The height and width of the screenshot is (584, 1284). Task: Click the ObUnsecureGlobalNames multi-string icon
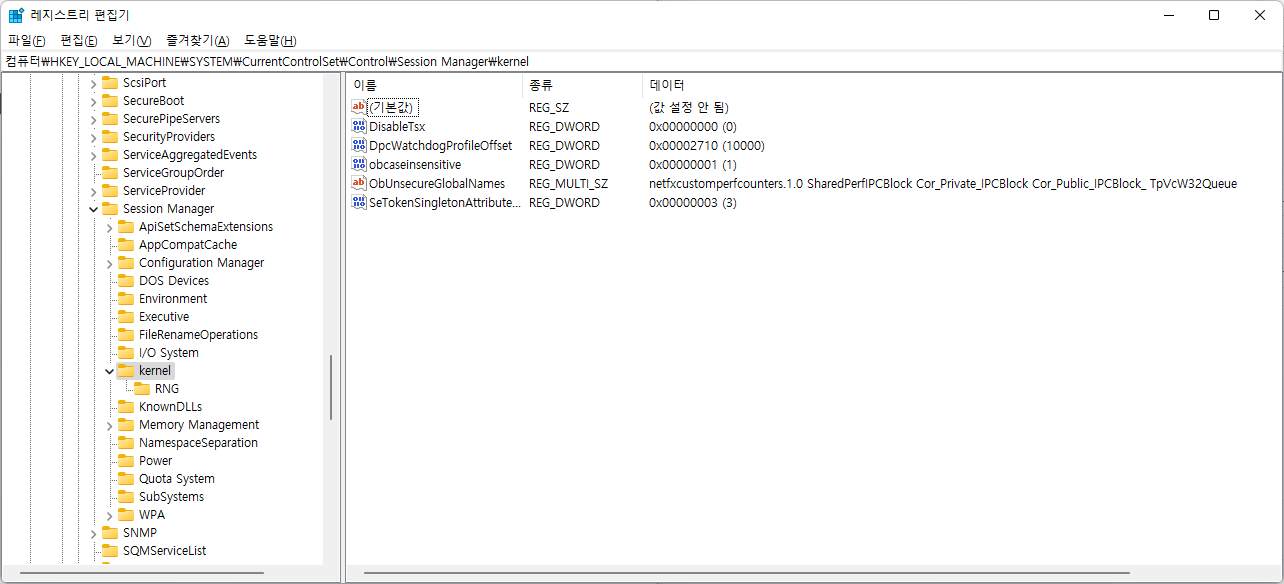(359, 183)
